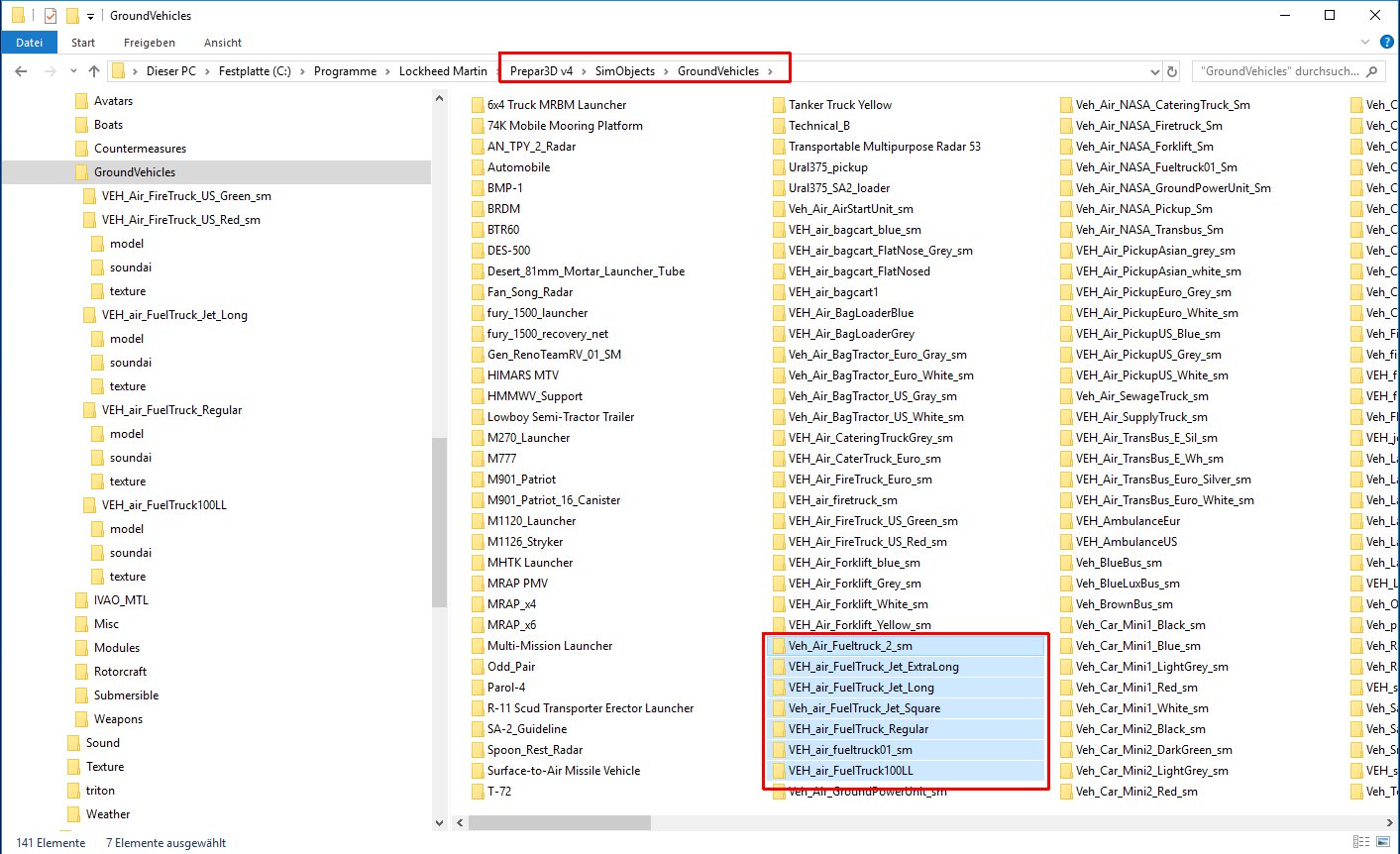Select VEH_air_fueltruck01_sm folder
The width and height of the screenshot is (1400, 854).
click(x=907, y=750)
